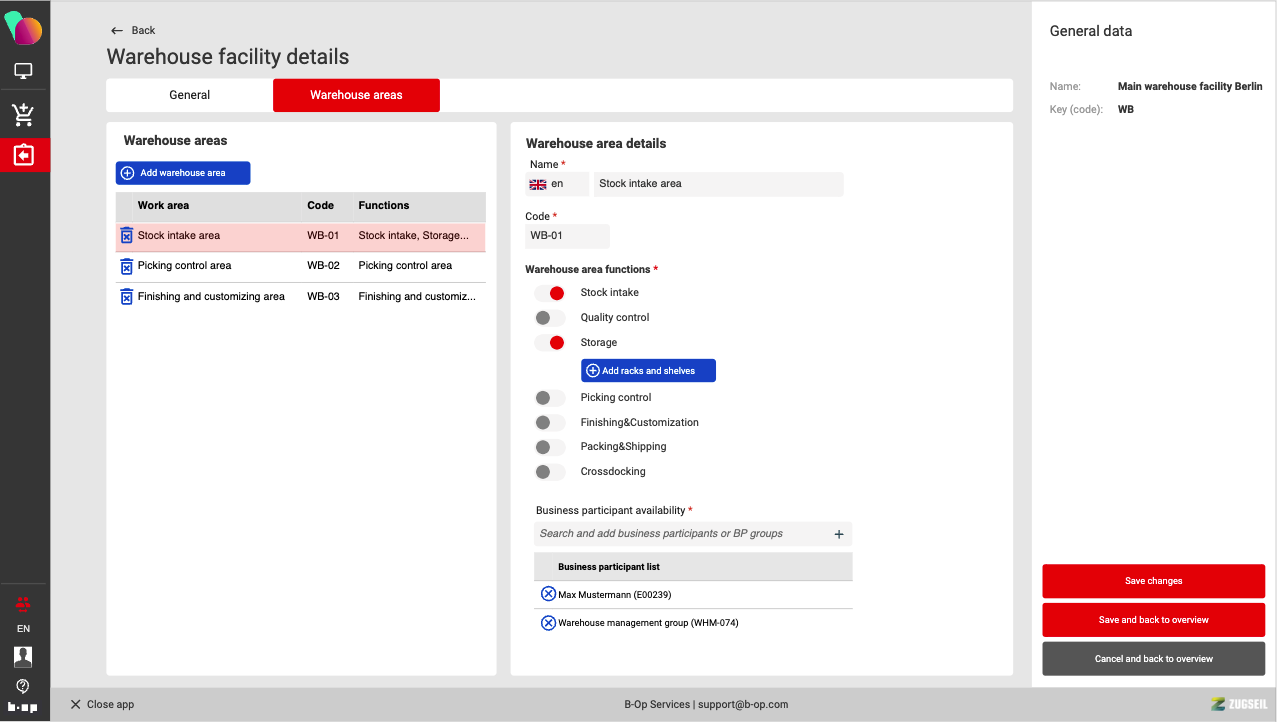Screen dimensions: 1277x722
Task: Remove Max Mustermann from participant list
Action: [548, 594]
